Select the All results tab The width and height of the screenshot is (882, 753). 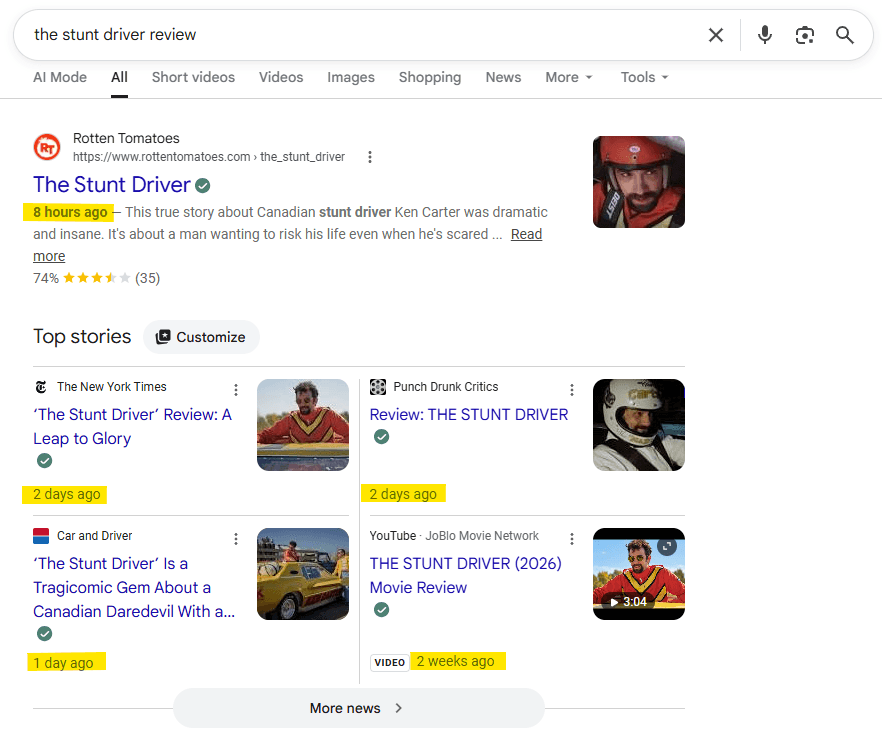coord(119,77)
